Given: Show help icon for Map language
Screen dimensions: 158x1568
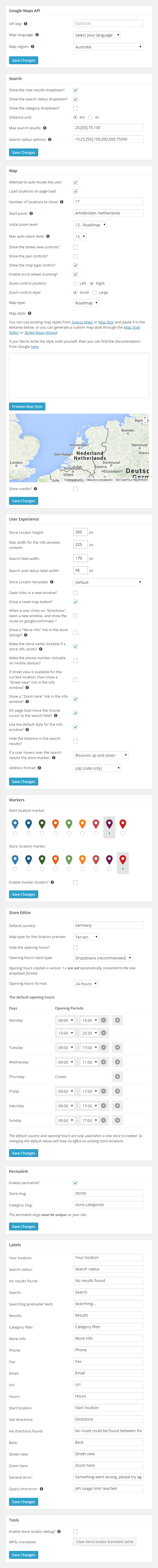Looking at the screenshot, I should tap(37, 35).
